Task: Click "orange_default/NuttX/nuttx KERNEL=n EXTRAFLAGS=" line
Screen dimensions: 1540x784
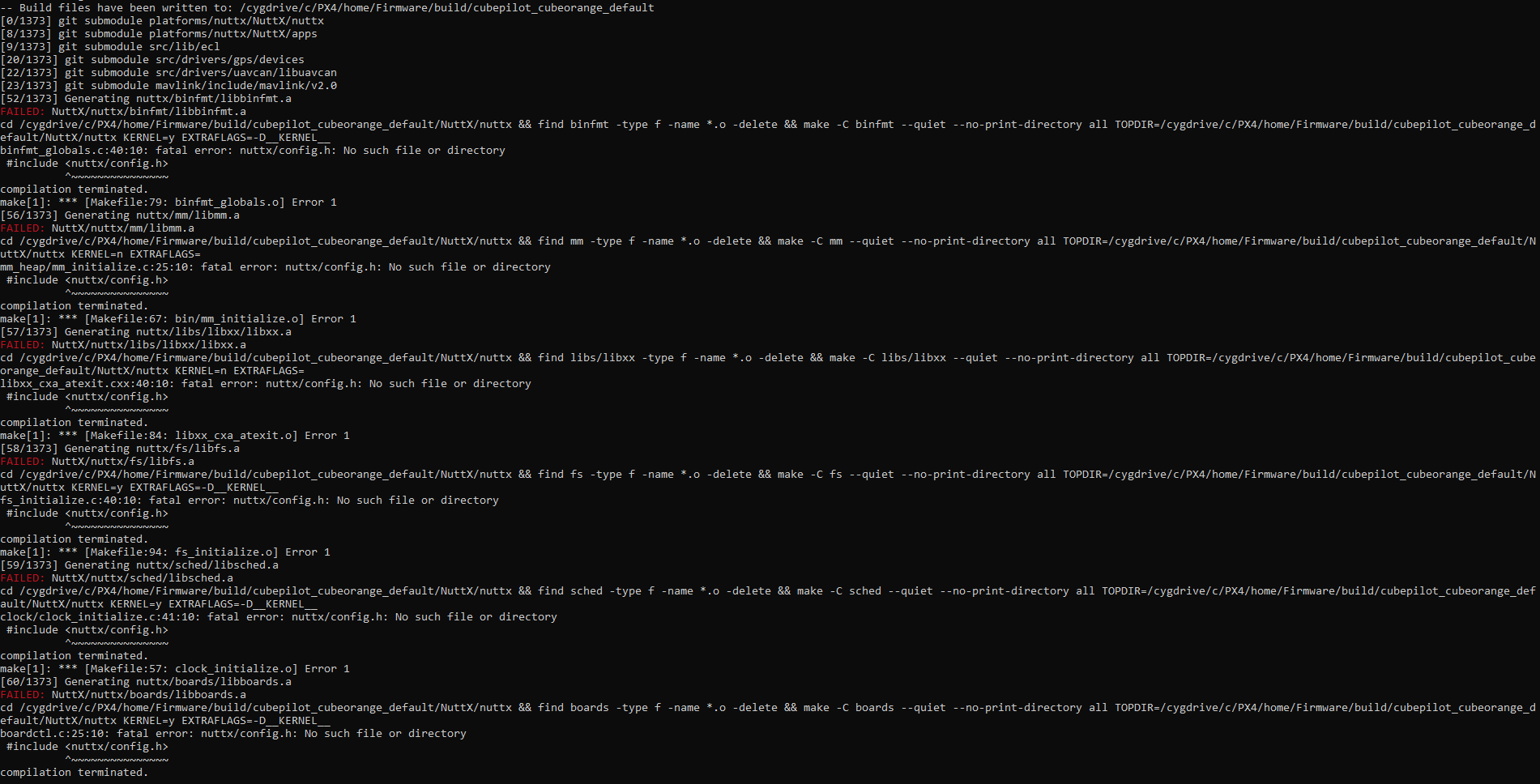Action: pos(152,370)
